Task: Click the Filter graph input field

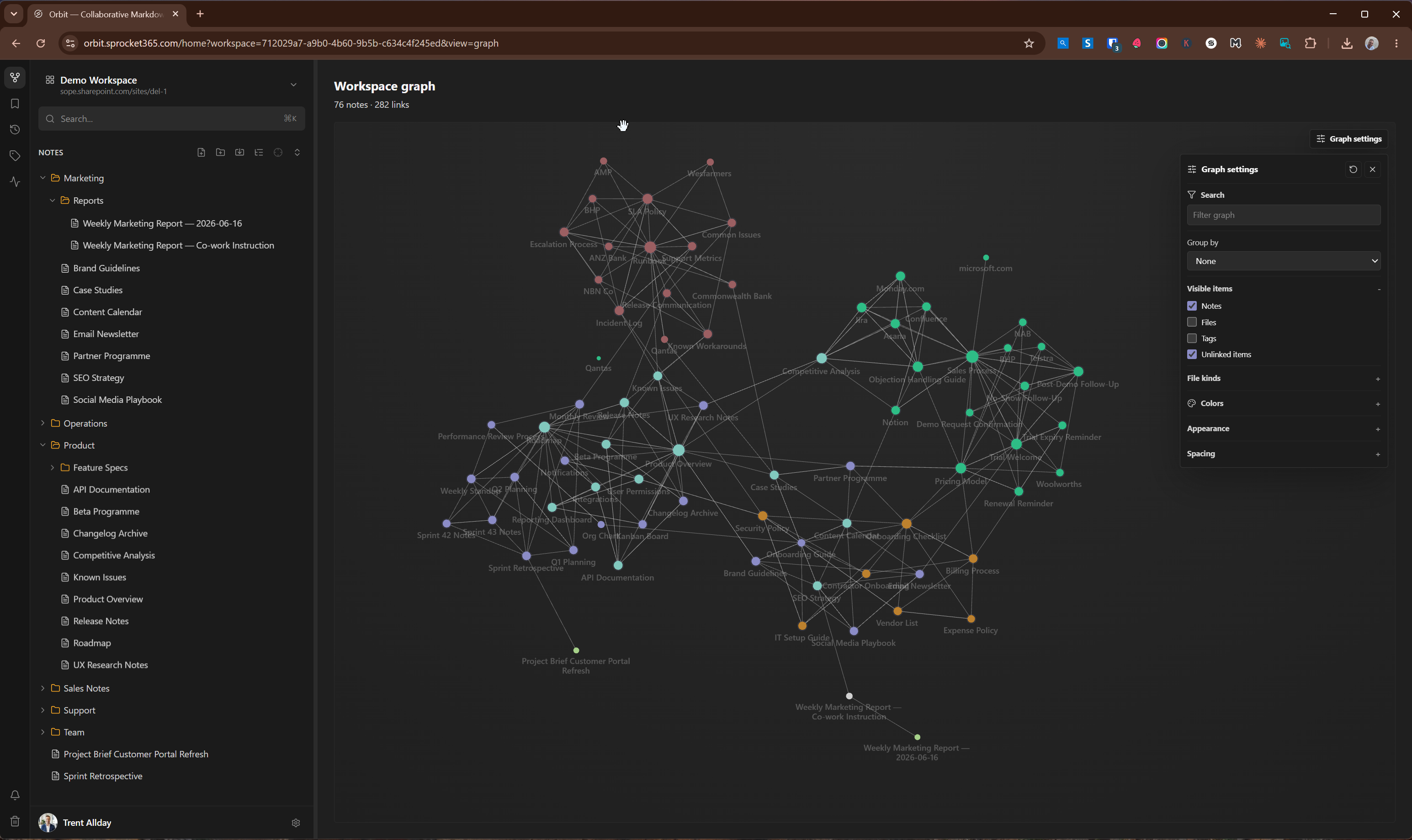Action: pos(1284,215)
